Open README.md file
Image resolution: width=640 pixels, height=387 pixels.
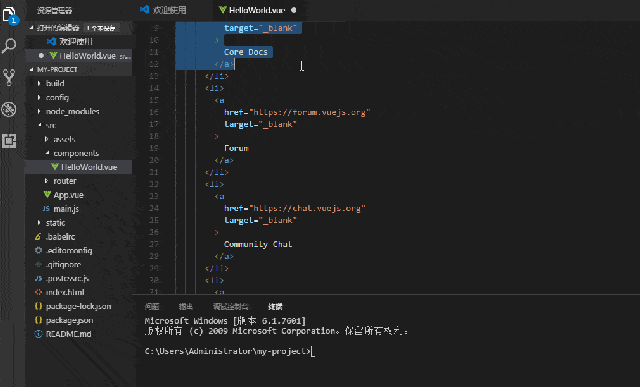point(69,334)
